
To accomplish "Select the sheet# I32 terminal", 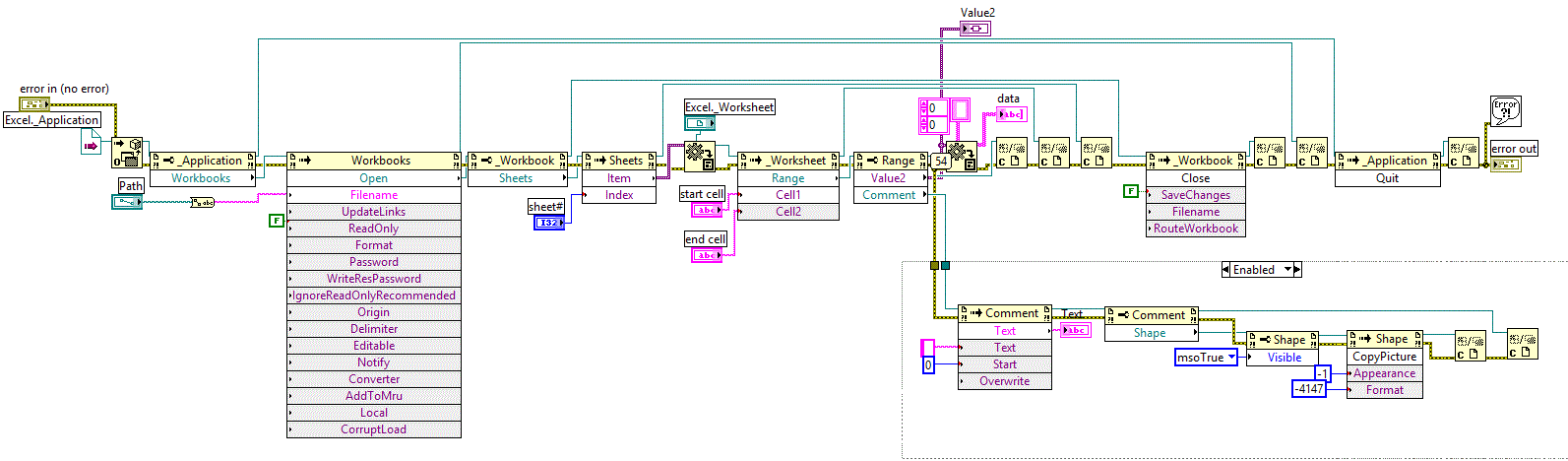I will [549, 223].
